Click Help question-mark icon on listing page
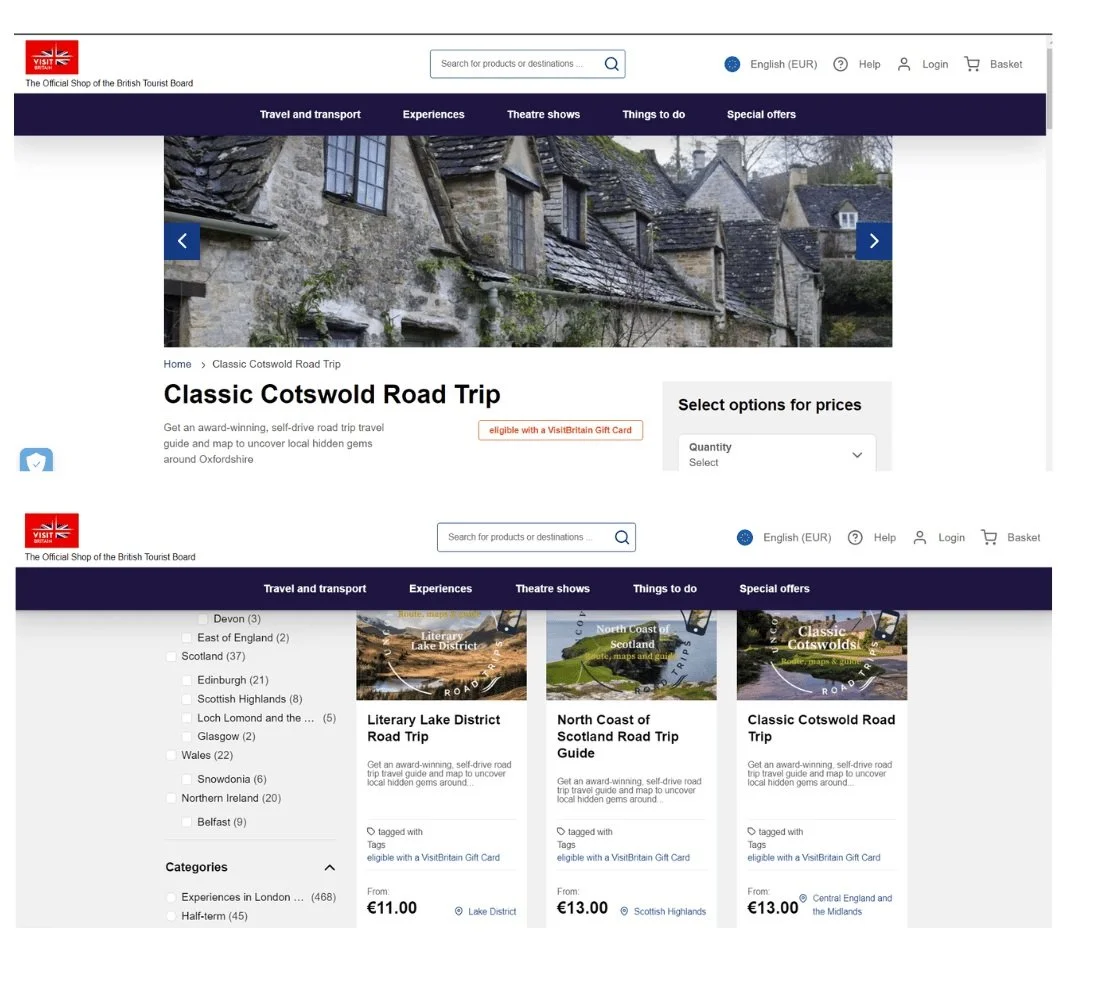The width and height of the screenshot is (1104, 982). [x=855, y=537]
